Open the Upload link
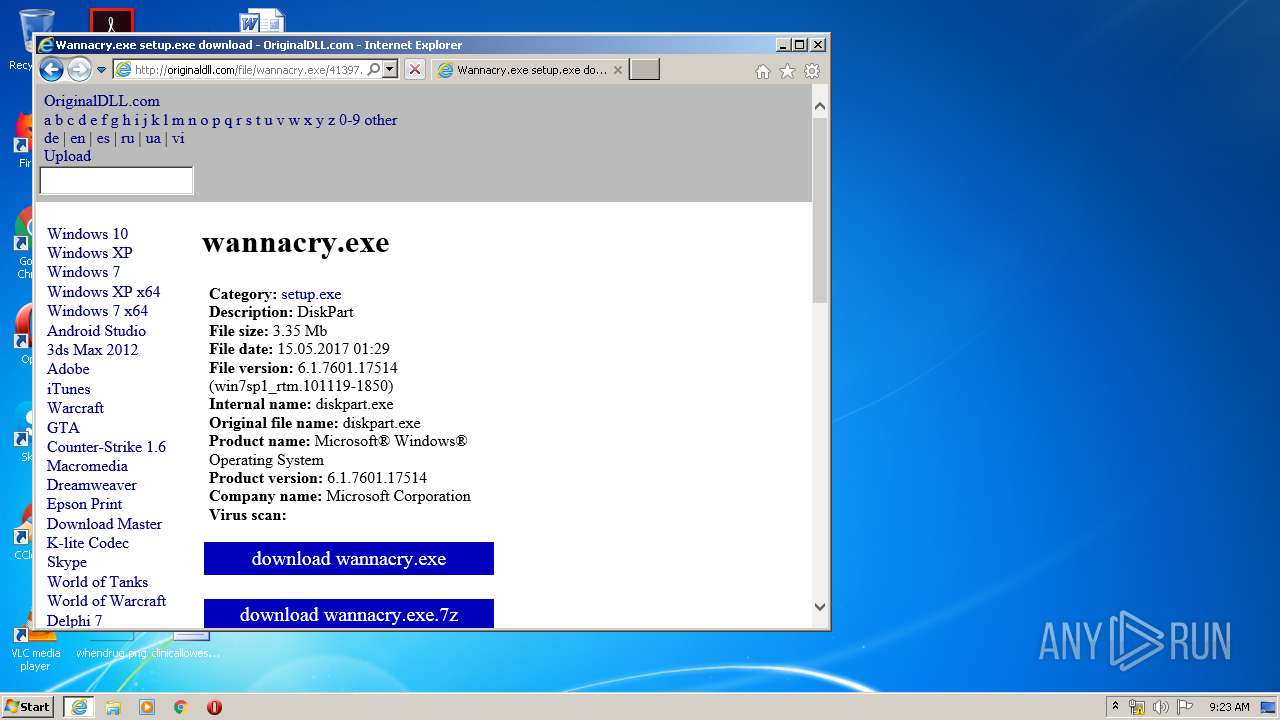This screenshot has height=720, width=1280. click(67, 156)
